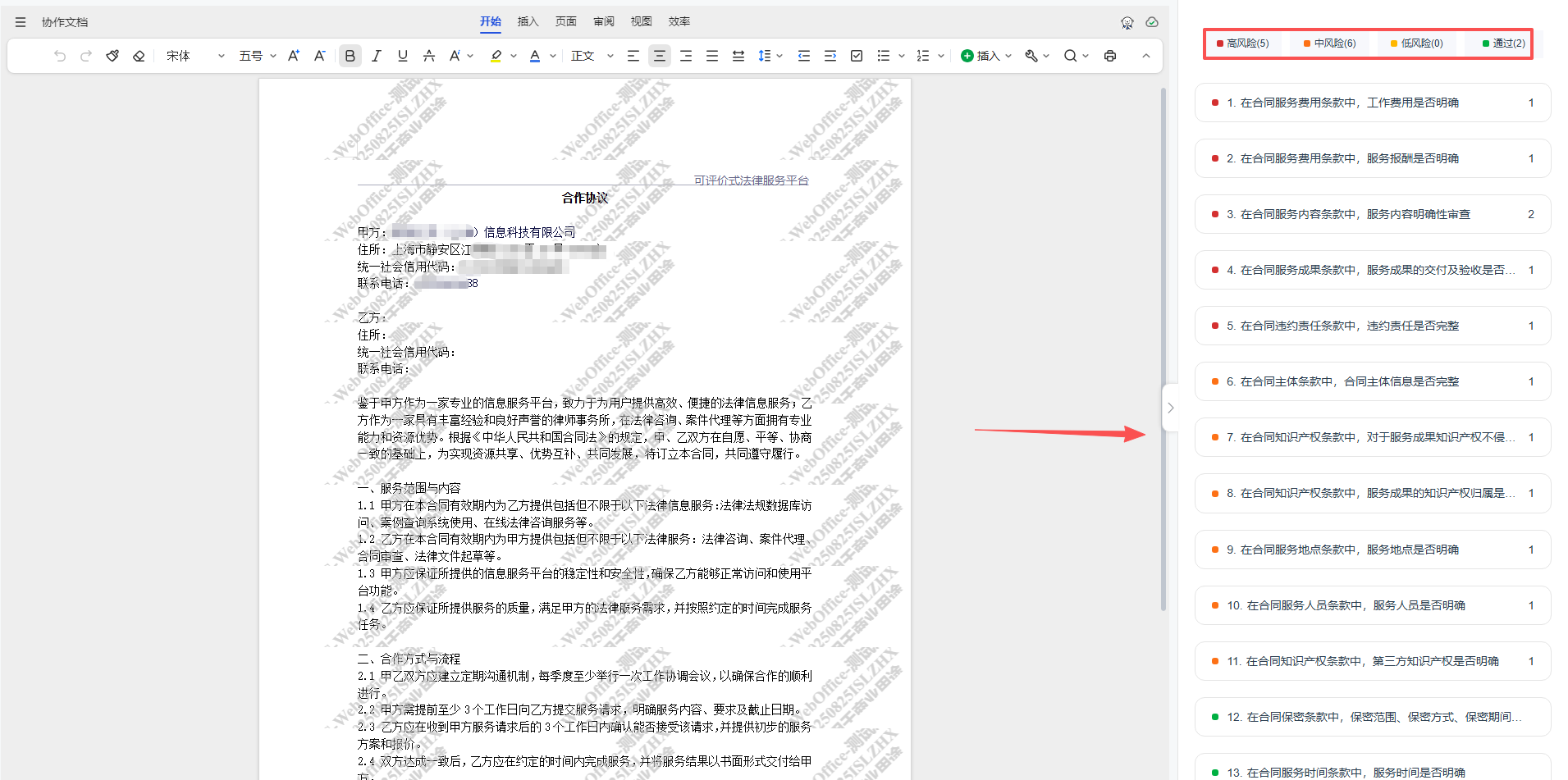Expand numbered list style dropdown
Image resolution: width=1568 pixels, height=780 pixels.
click(x=941, y=56)
